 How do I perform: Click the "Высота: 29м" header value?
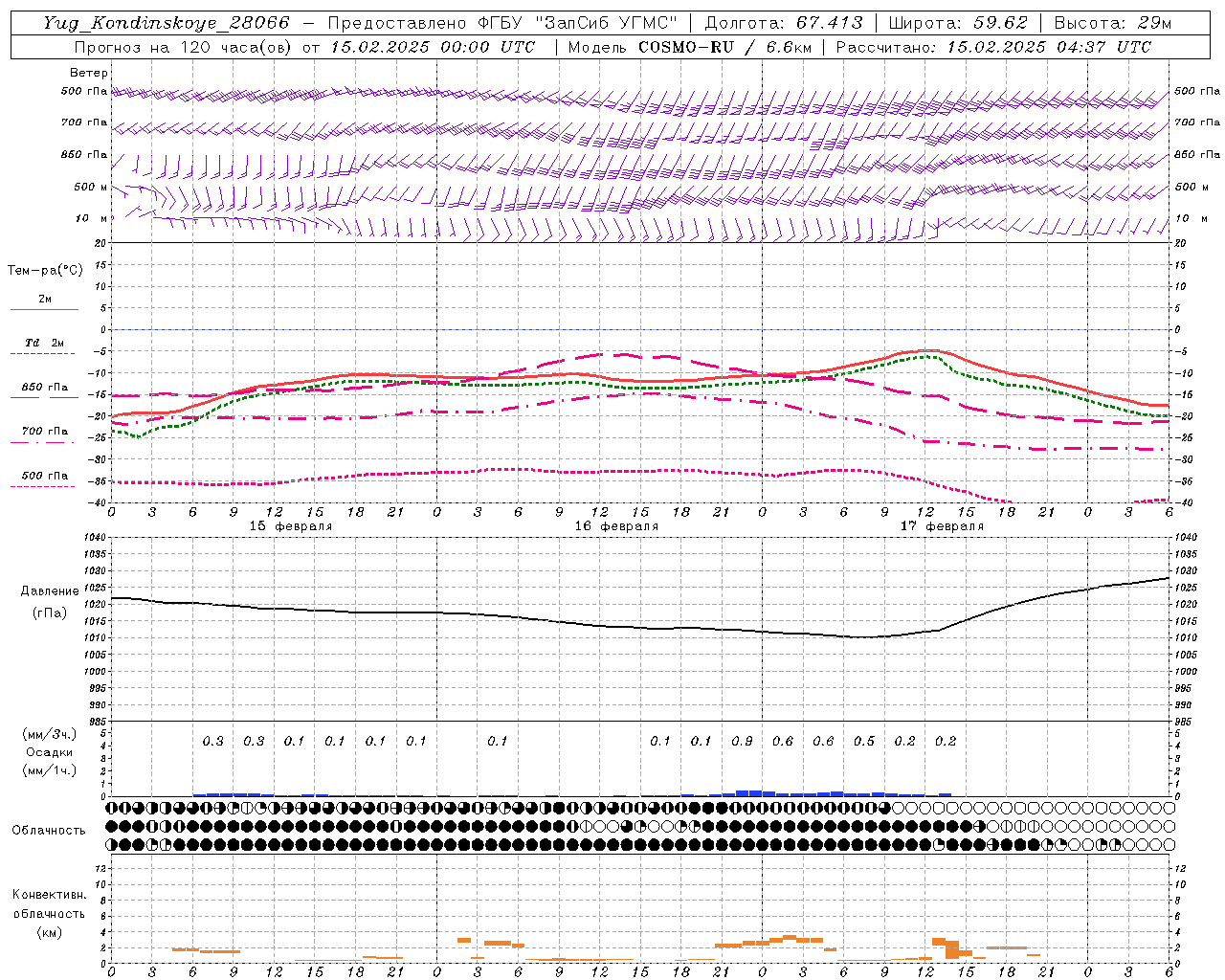[1112, 23]
